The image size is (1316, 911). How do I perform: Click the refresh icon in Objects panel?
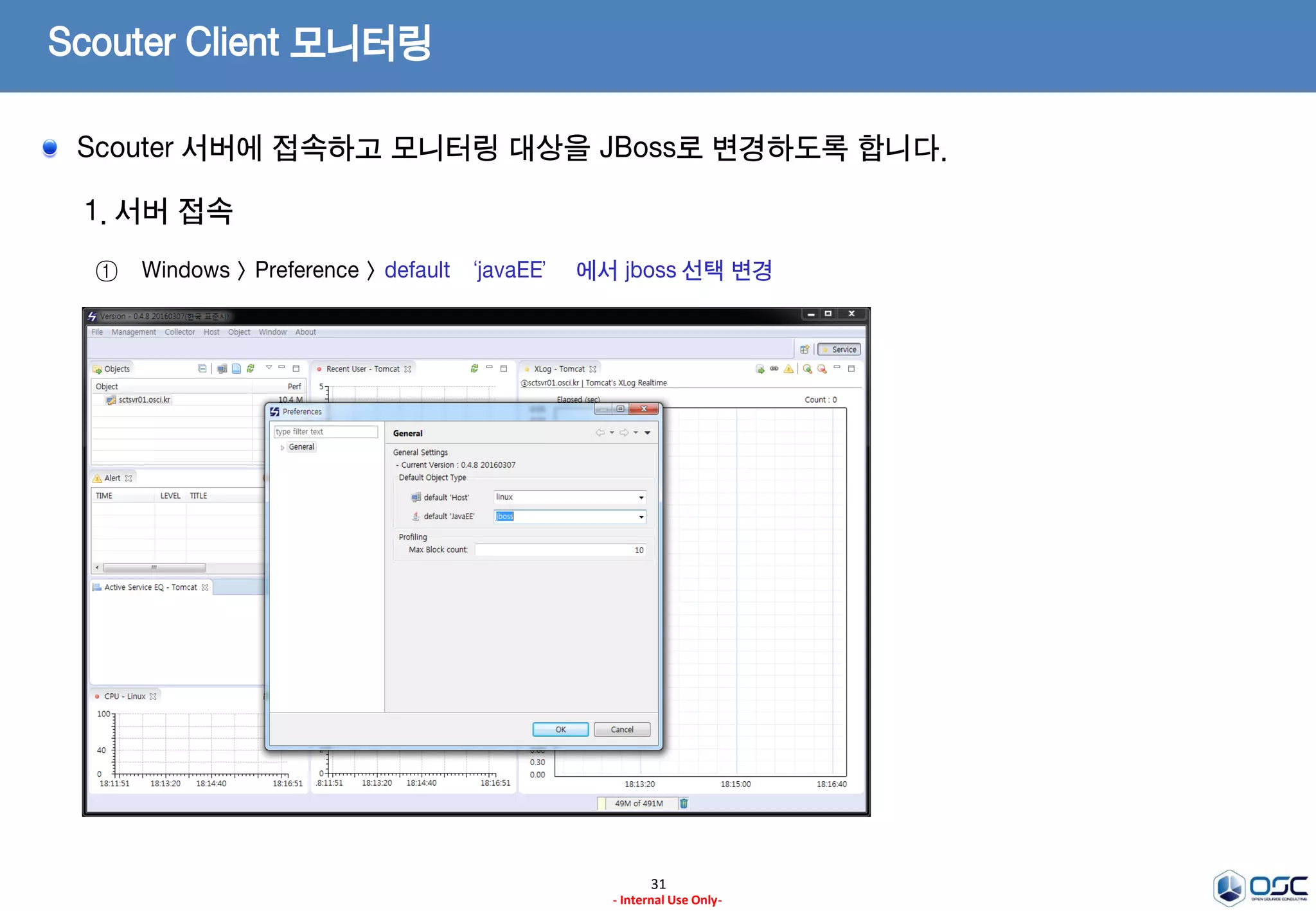251,369
